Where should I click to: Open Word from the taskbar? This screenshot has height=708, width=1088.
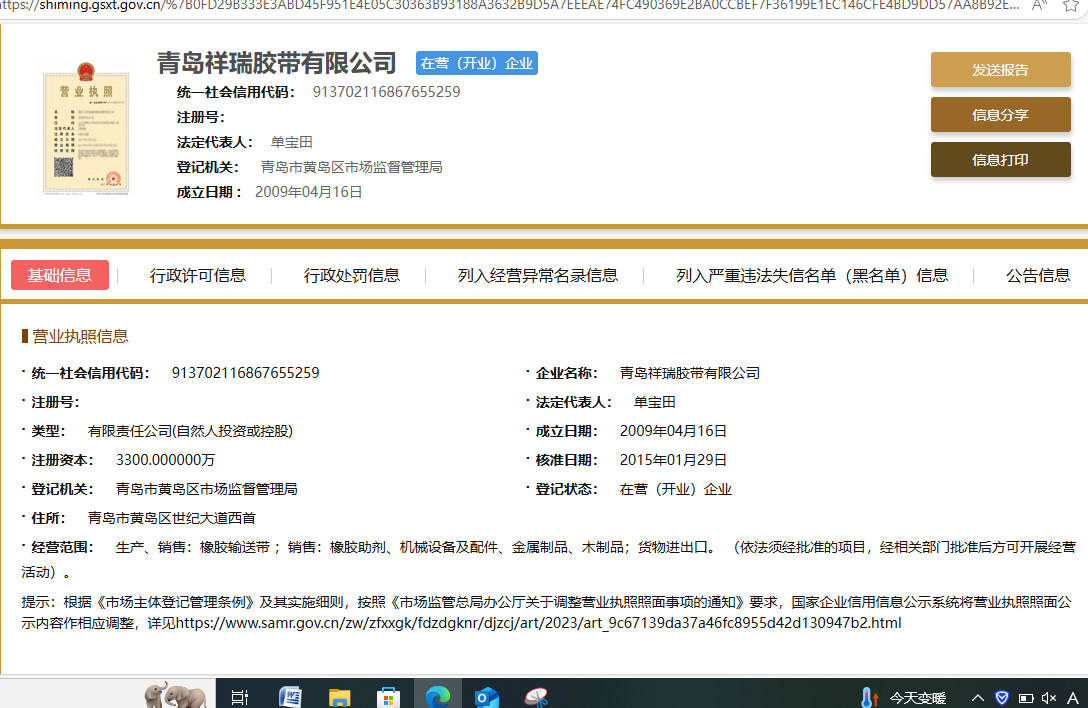(x=290, y=696)
